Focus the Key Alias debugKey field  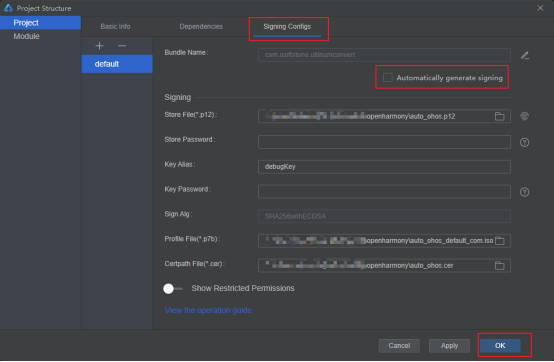pos(384,167)
